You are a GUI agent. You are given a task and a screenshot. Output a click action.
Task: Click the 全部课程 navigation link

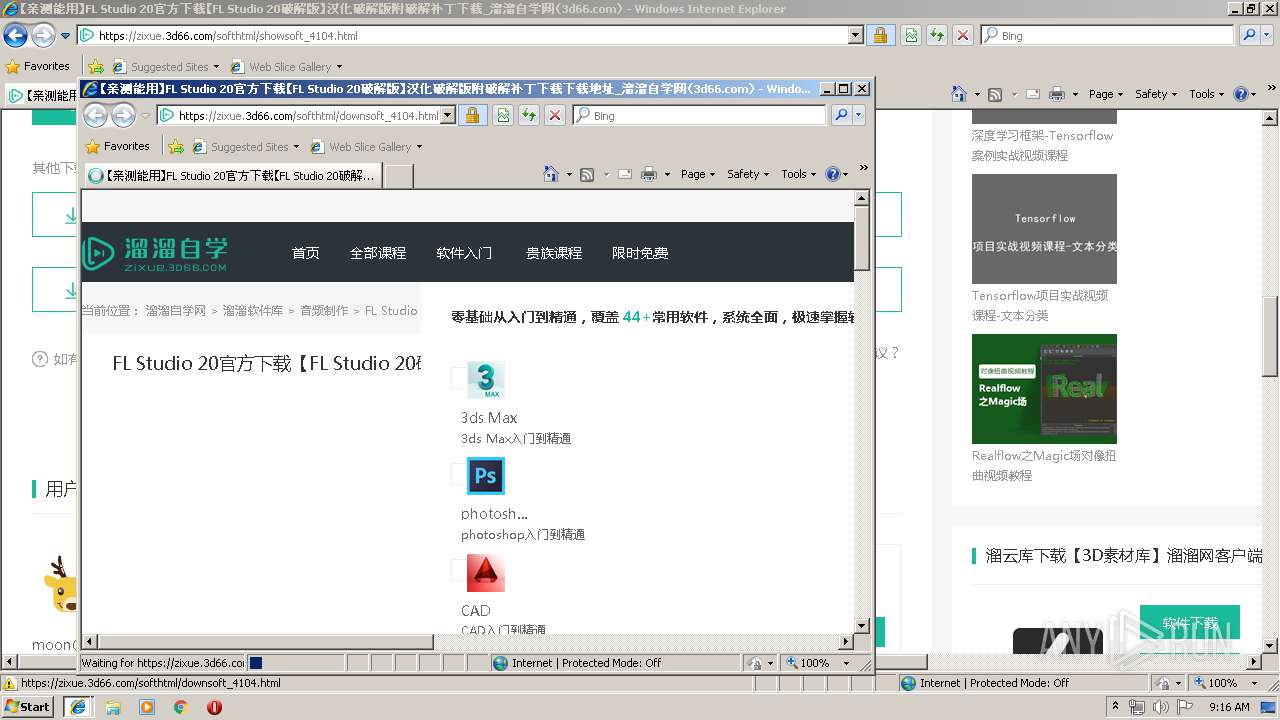click(377, 253)
